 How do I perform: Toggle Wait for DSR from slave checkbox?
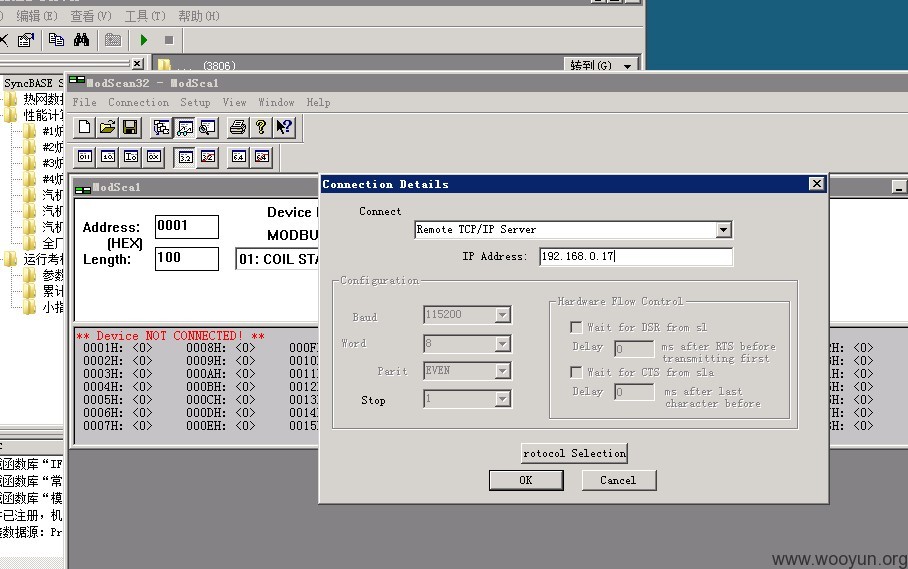click(x=576, y=328)
